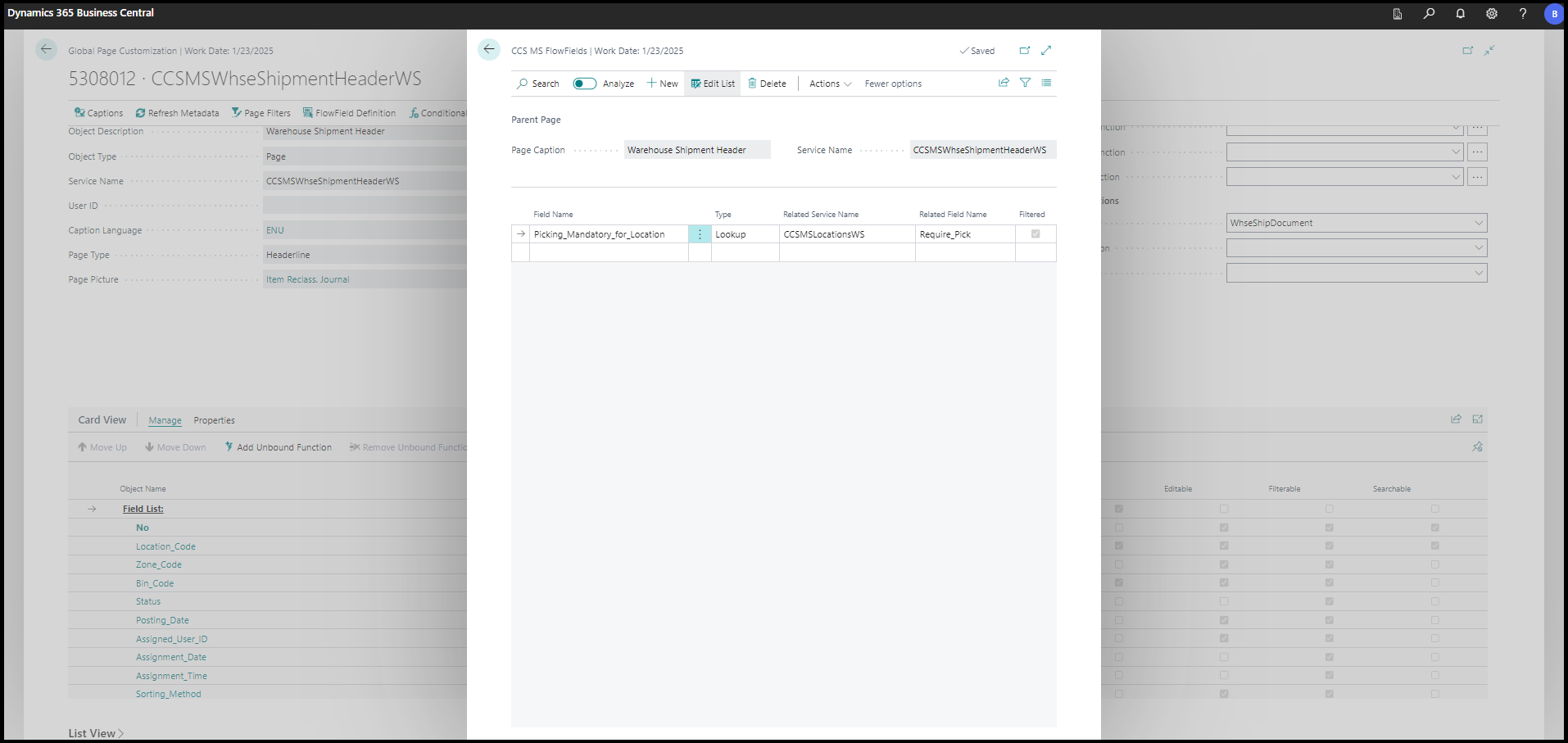This screenshot has height=743, width=1568.
Task: Open the settings gear icon
Action: [x=1491, y=14]
